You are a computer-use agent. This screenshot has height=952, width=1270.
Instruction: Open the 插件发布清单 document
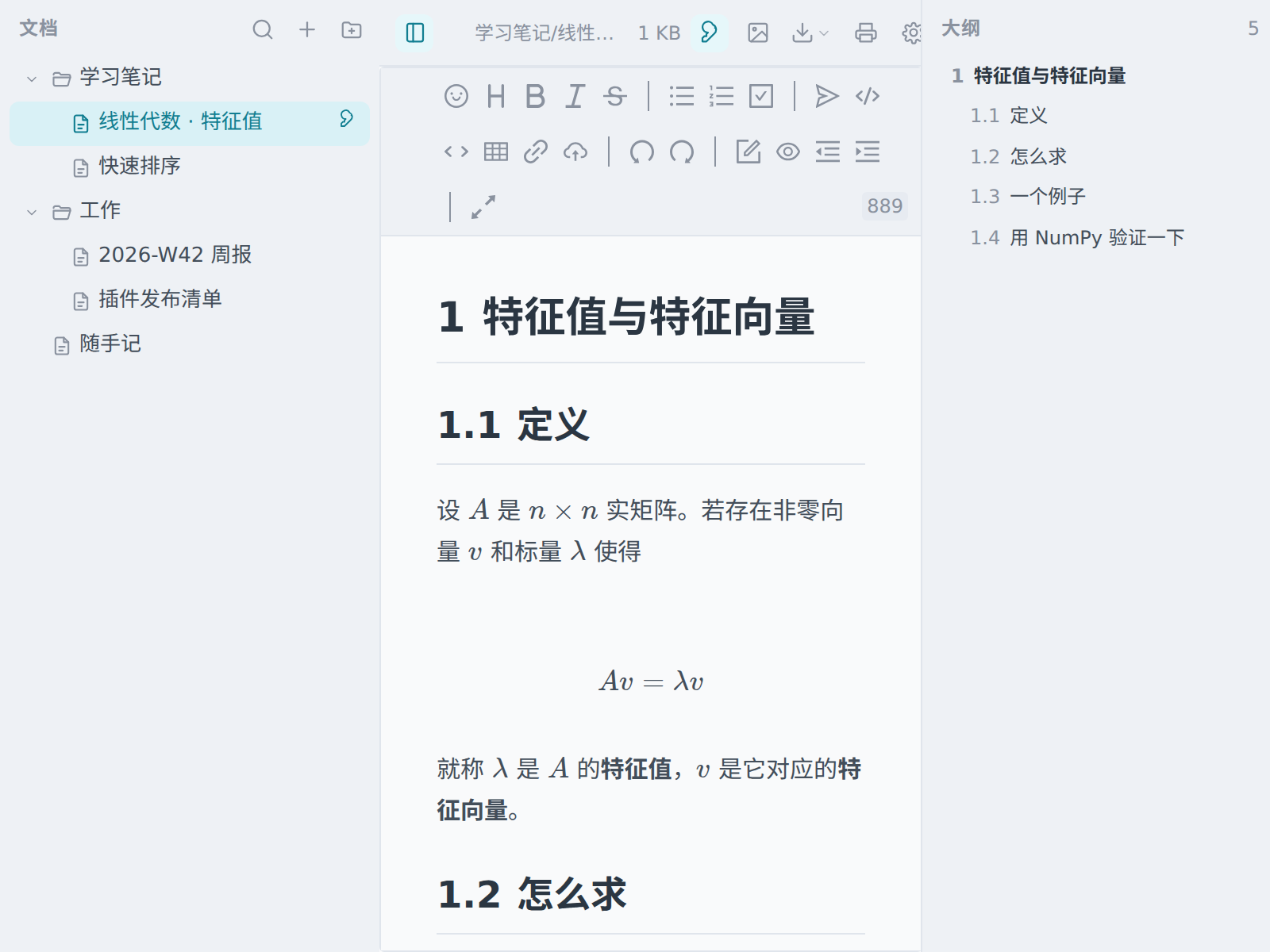click(x=190, y=300)
